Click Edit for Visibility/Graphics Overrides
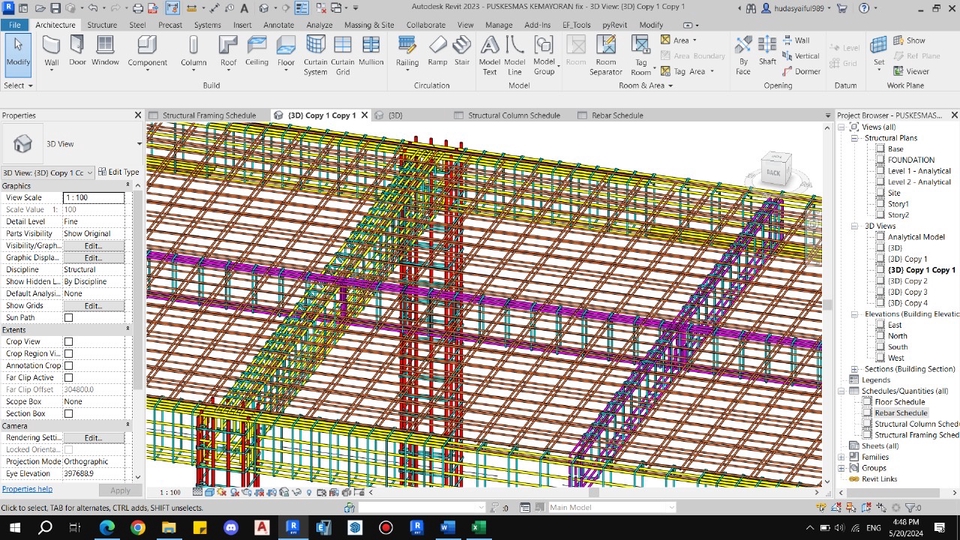The width and height of the screenshot is (960, 540). pos(94,246)
